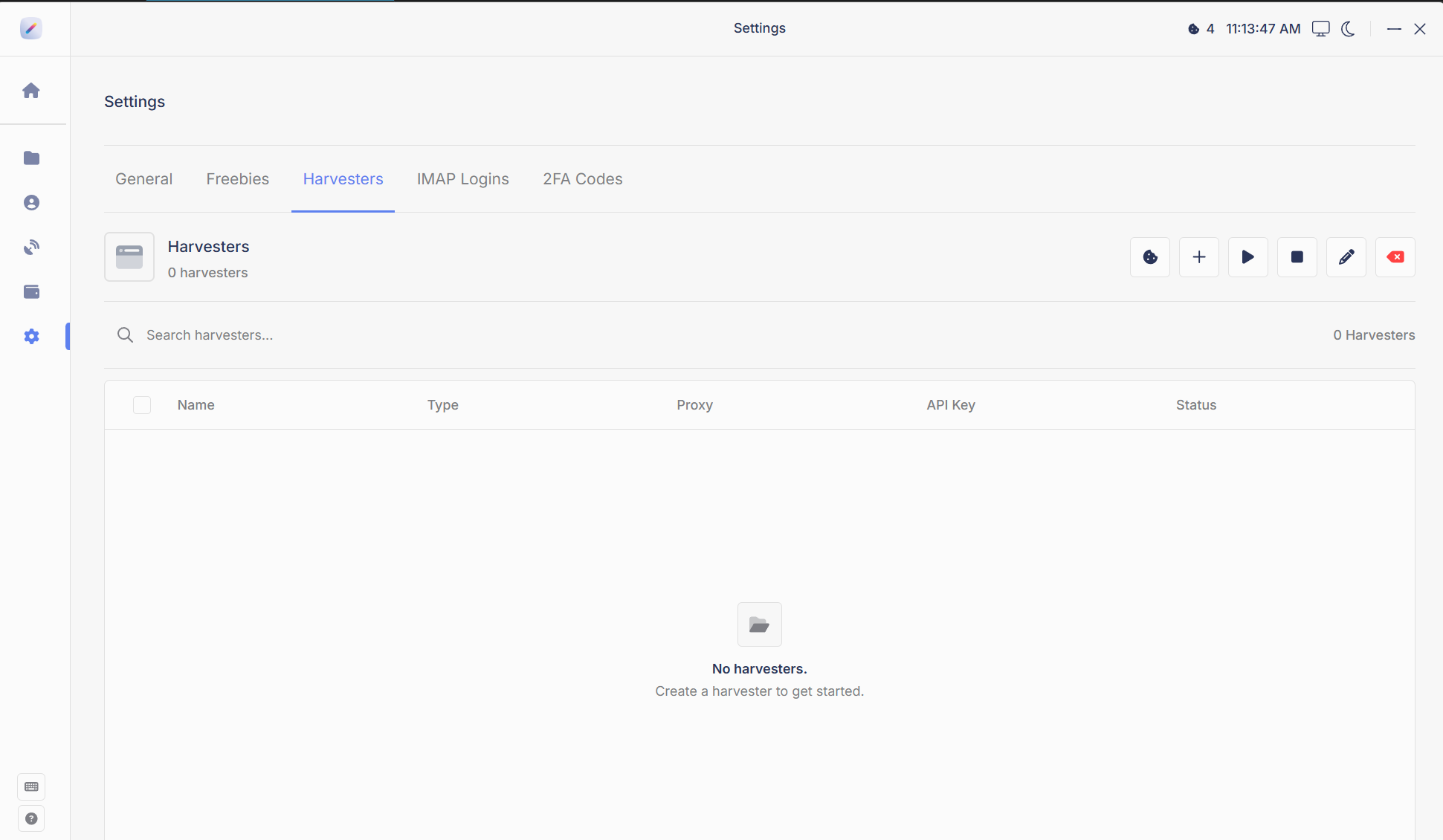
Task: Open the wallet icon in sidebar
Action: coord(31,291)
